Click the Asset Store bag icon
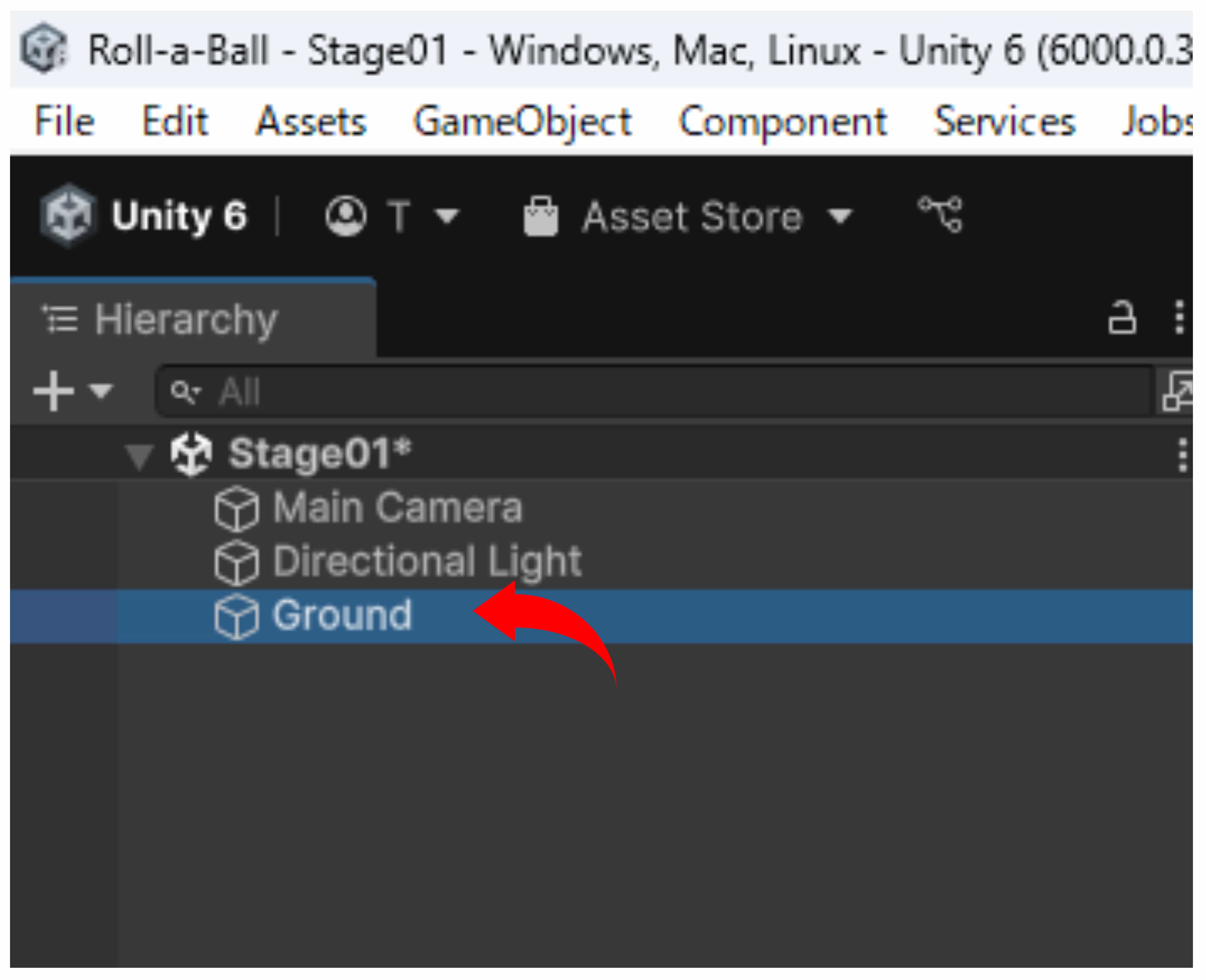 click(x=541, y=216)
